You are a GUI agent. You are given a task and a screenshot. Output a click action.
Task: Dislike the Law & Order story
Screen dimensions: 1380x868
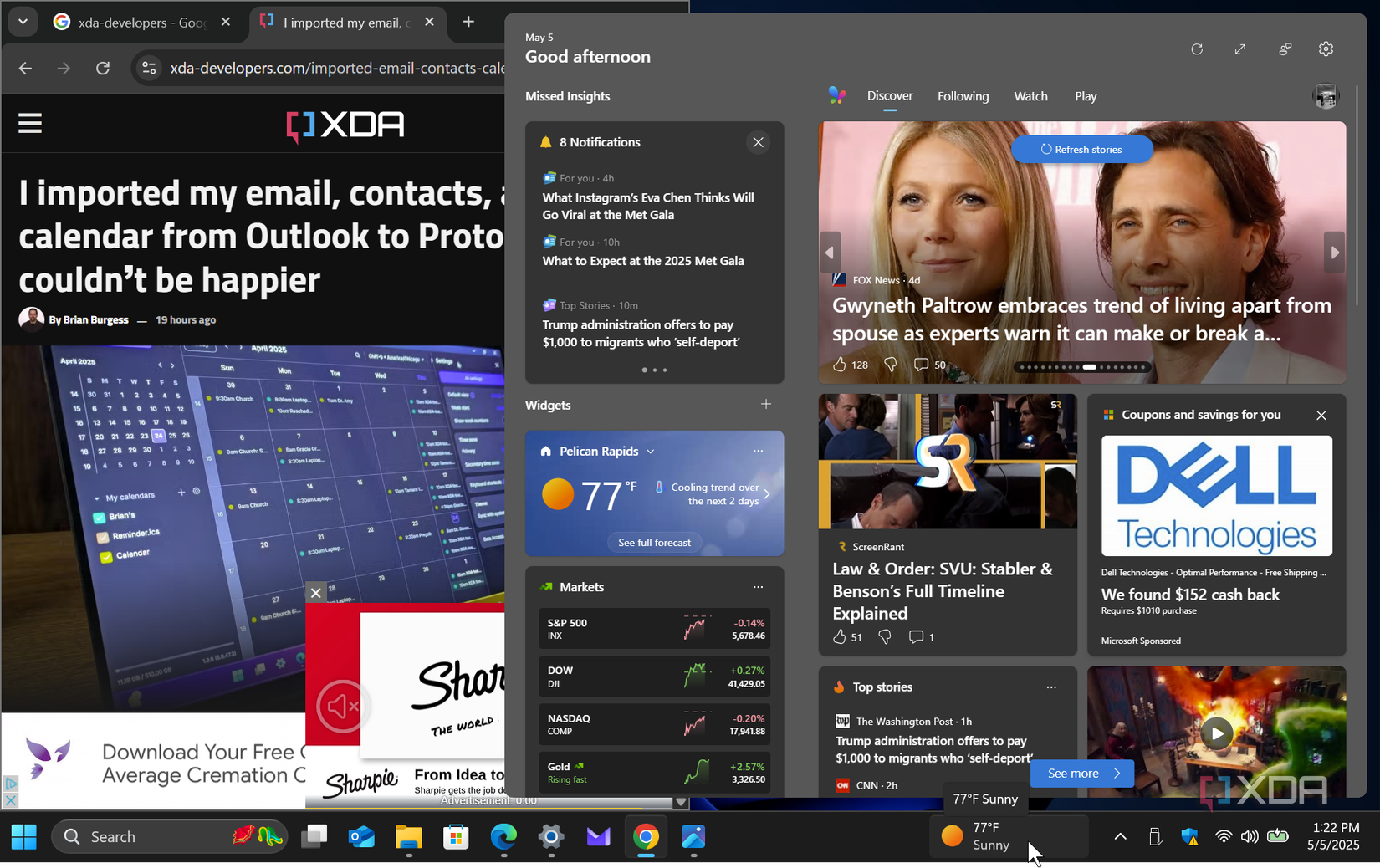[884, 636]
